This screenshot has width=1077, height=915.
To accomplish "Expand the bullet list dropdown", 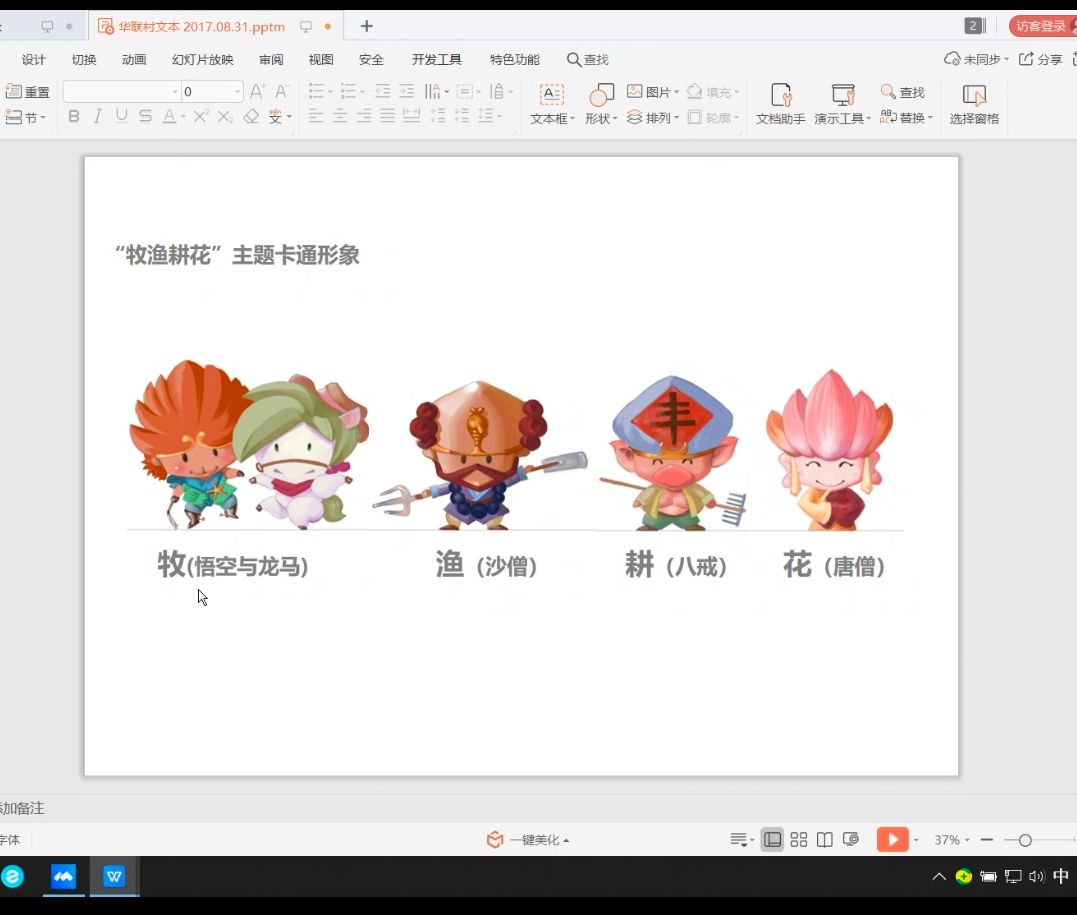I will 330,92.
